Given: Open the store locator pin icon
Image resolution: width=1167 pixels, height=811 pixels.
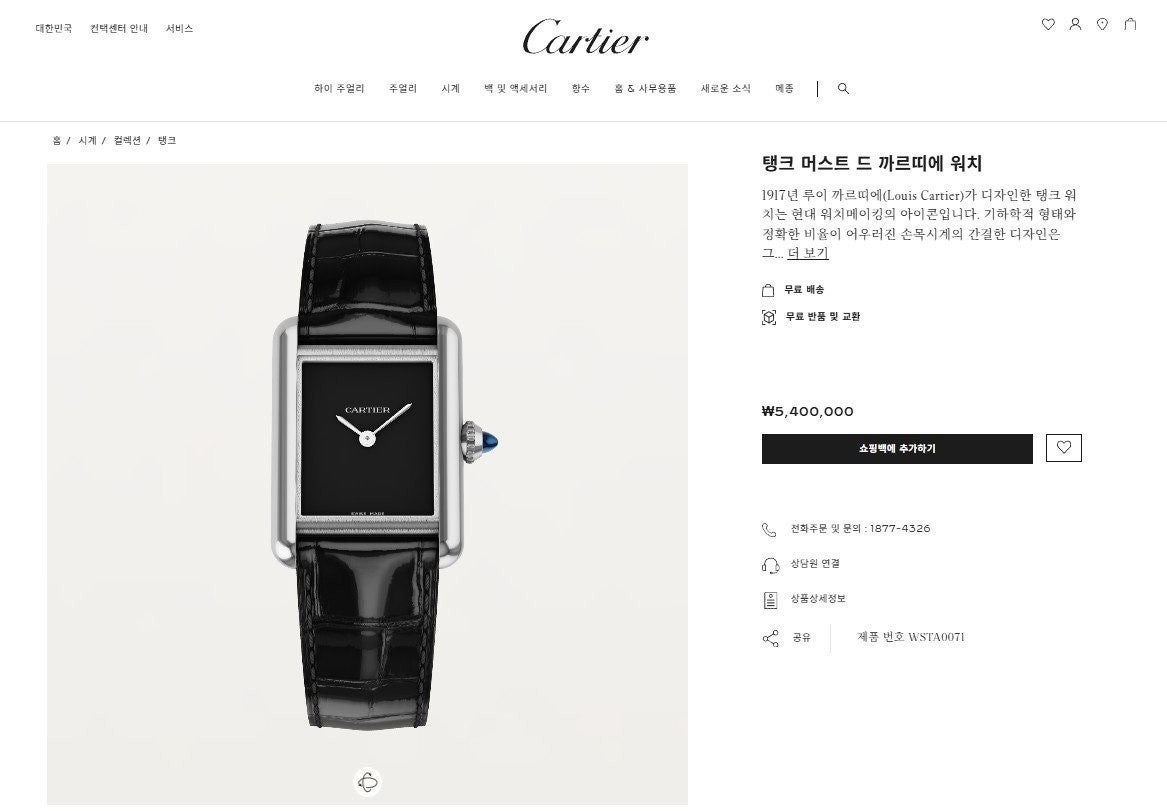Looking at the screenshot, I should pyautogui.click(x=1102, y=25).
